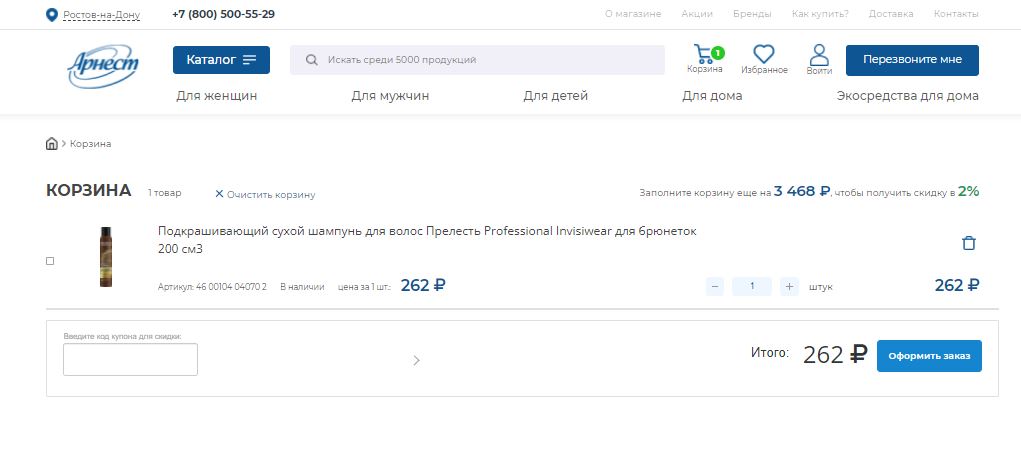
Task: Increase the shampoo quantity with plus button
Action: (790, 287)
